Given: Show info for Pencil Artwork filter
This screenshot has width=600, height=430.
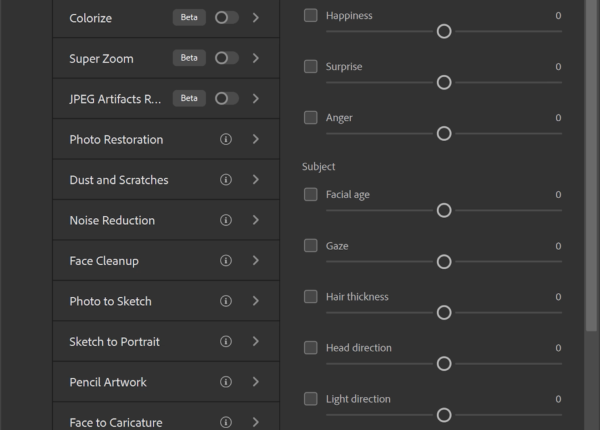Looking at the screenshot, I should [226, 382].
